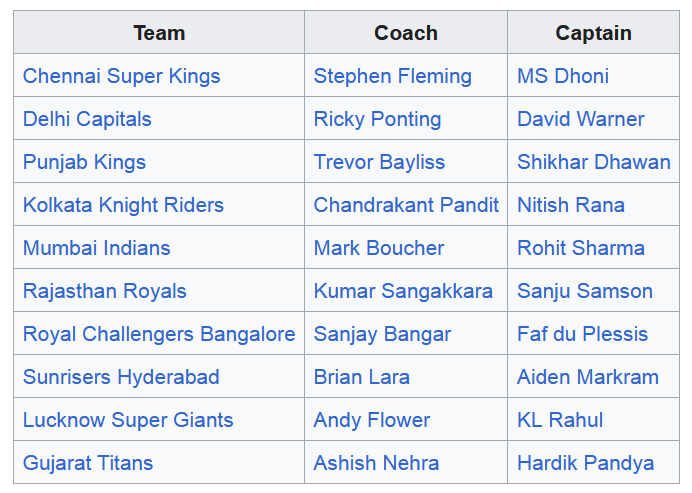This screenshot has width=692, height=493.
Task: Click the Hardik Pandya captain link
Action: [x=585, y=463]
